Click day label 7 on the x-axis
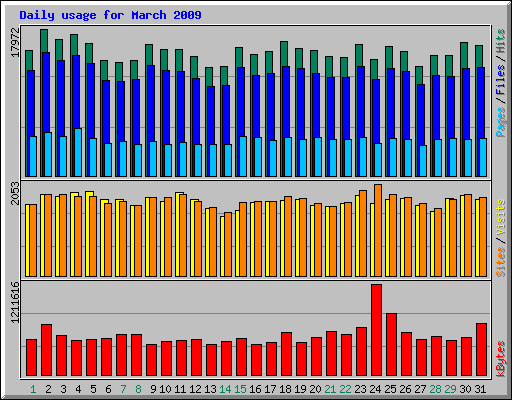This screenshot has height=400, width=512. pos(123,389)
